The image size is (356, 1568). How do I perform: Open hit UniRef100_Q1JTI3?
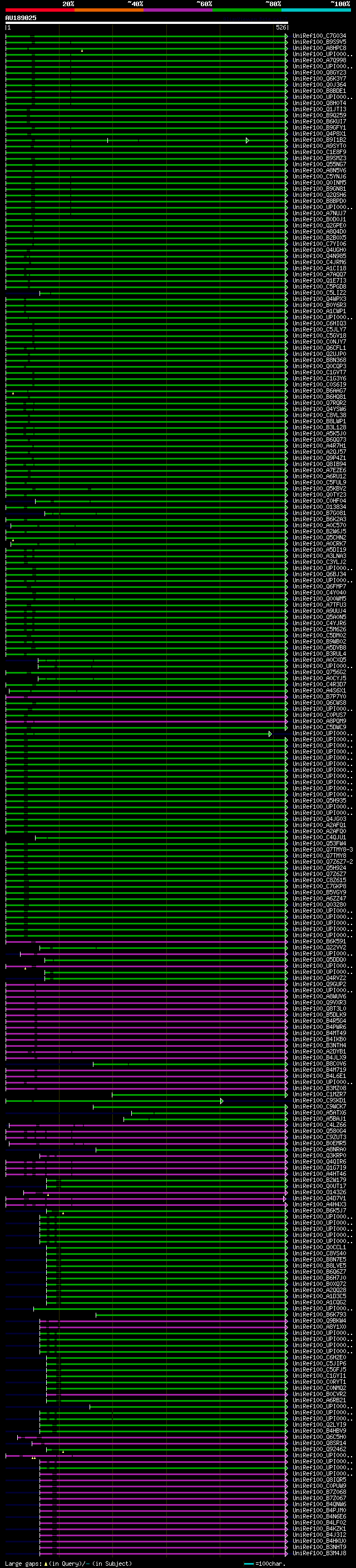click(x=319, y=110)
